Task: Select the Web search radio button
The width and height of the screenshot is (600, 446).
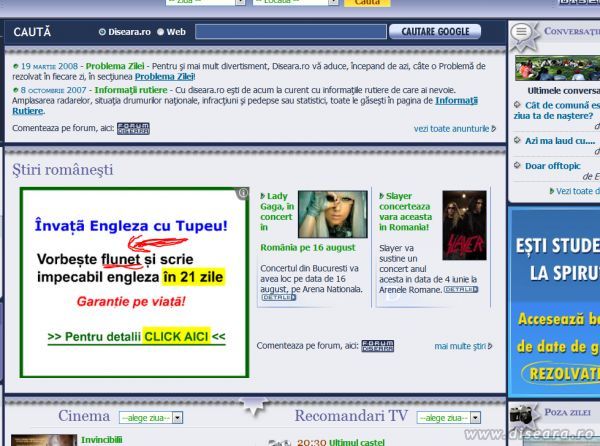Action: 160,32
